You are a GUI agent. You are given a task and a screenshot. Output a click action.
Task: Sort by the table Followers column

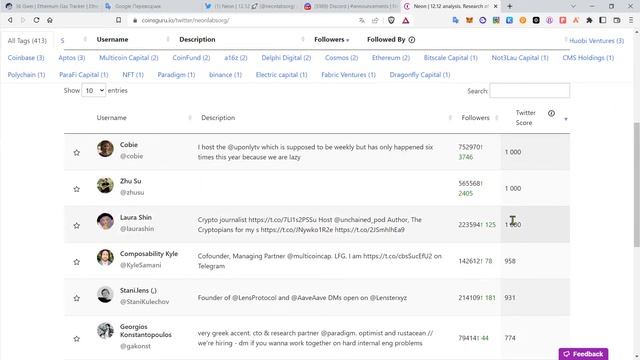(476, 118)
